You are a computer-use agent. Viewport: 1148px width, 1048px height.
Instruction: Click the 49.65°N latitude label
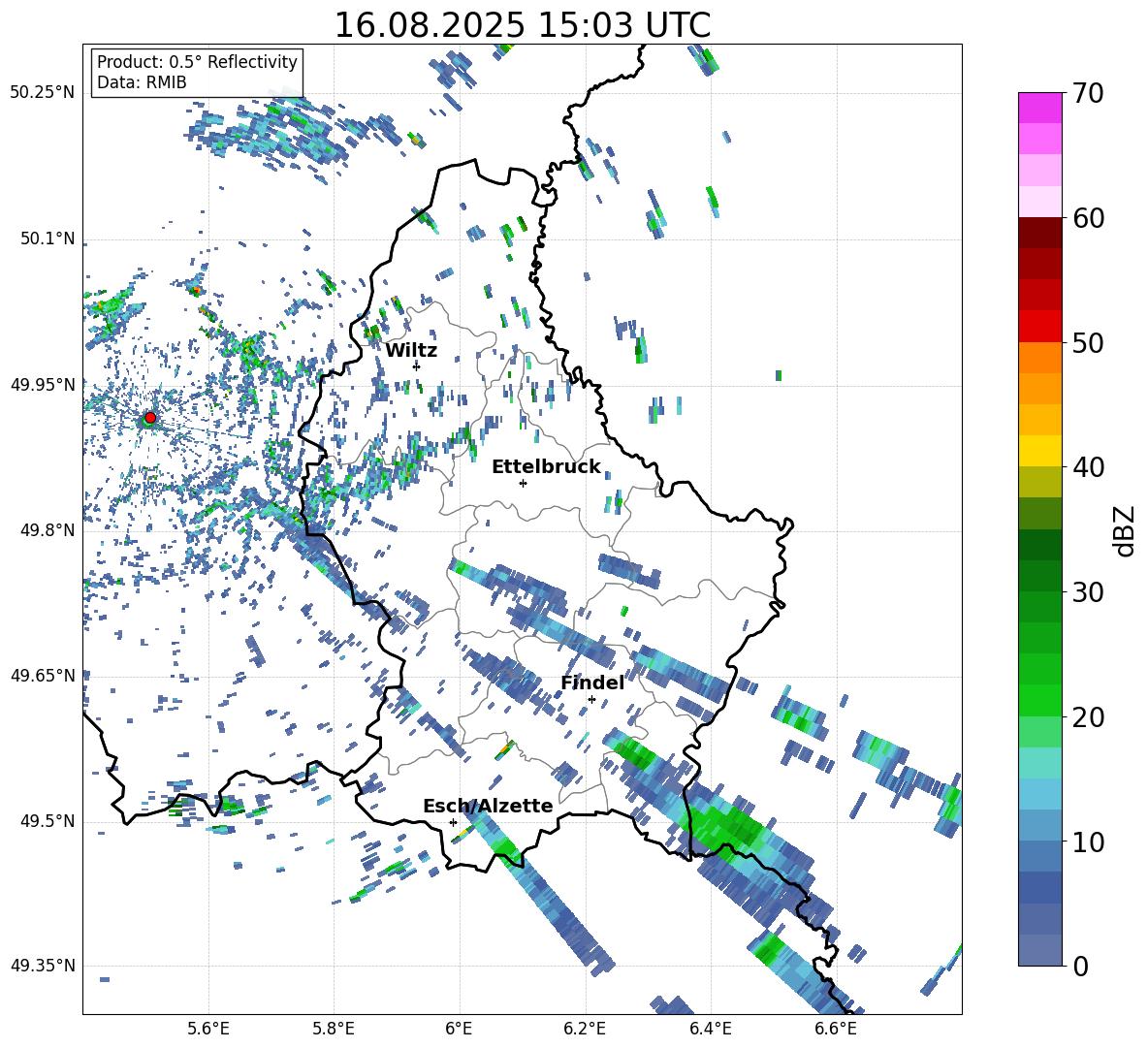43,676
